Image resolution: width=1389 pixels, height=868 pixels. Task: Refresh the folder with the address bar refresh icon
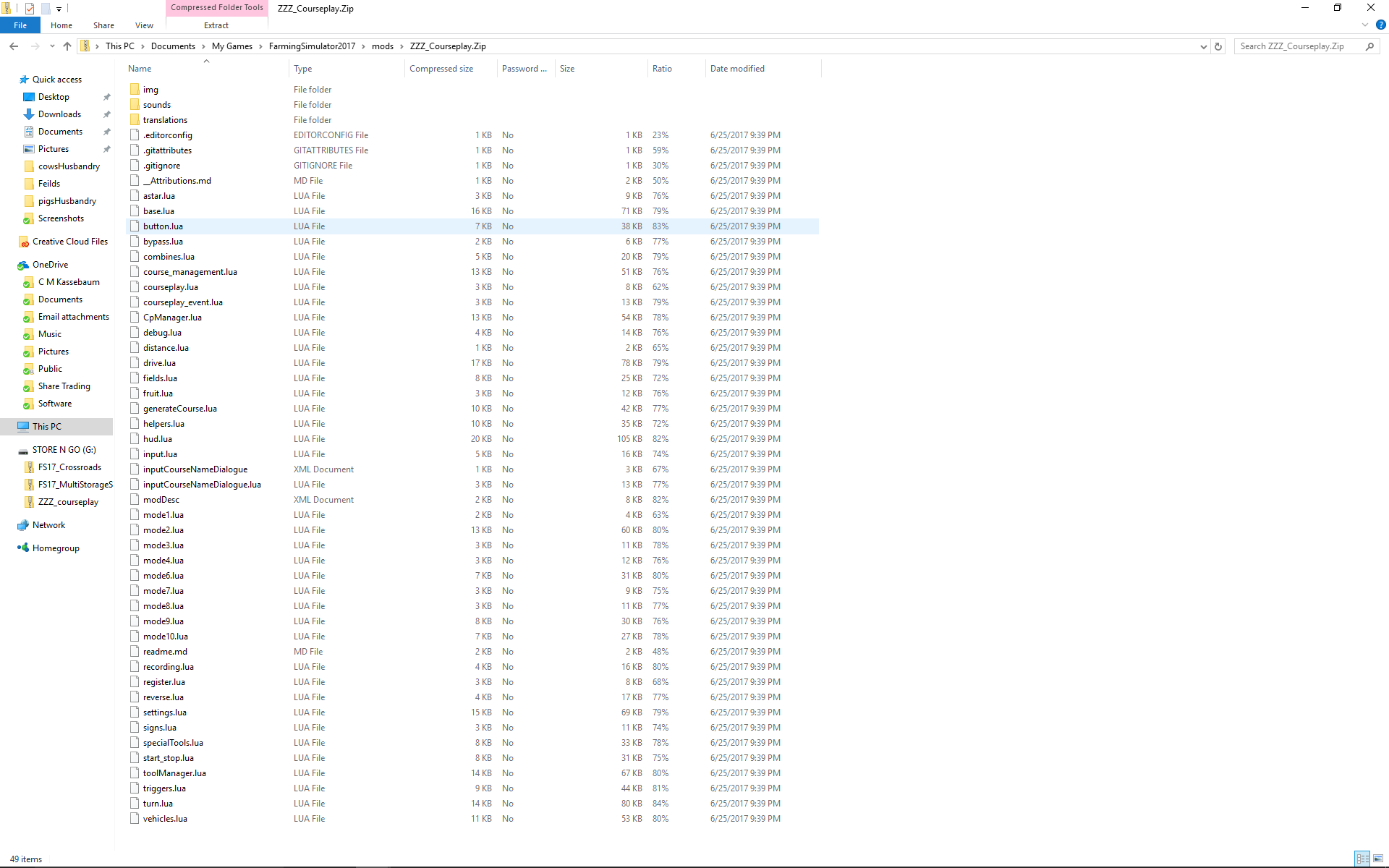1218,46
